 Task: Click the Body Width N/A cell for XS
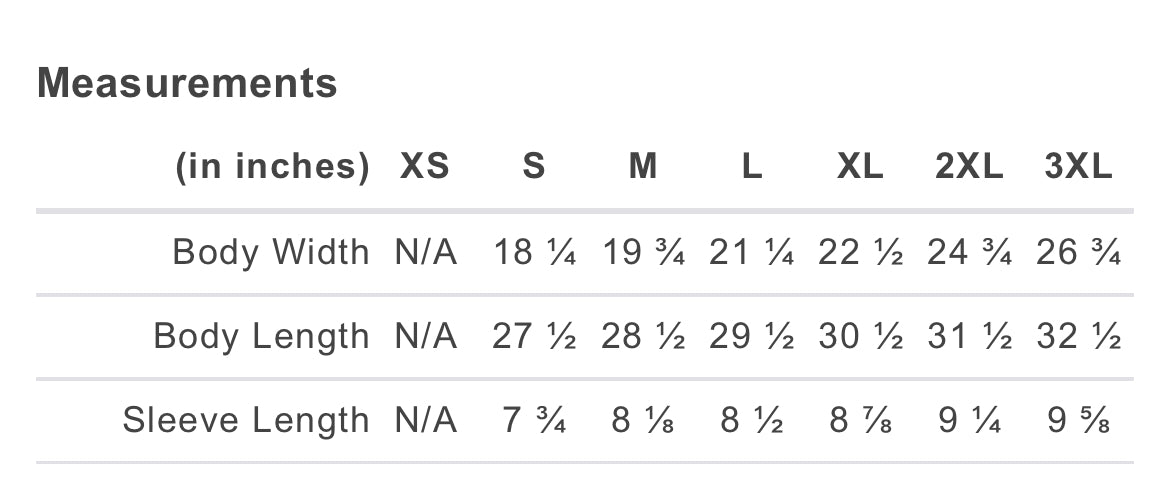425,253
